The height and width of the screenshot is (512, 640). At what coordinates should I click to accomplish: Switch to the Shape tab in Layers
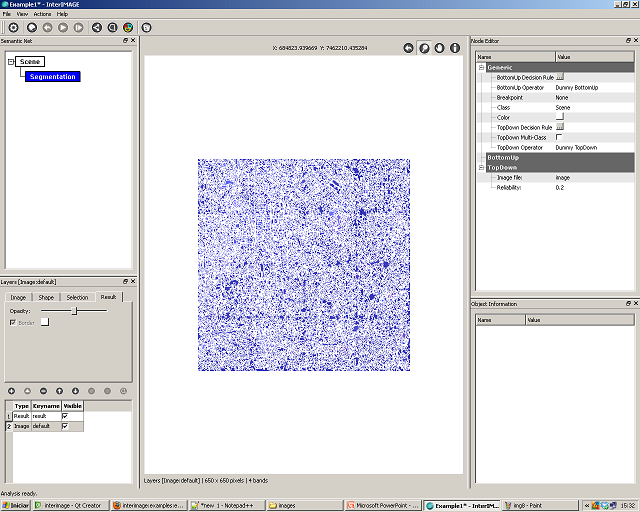point(46,297)
